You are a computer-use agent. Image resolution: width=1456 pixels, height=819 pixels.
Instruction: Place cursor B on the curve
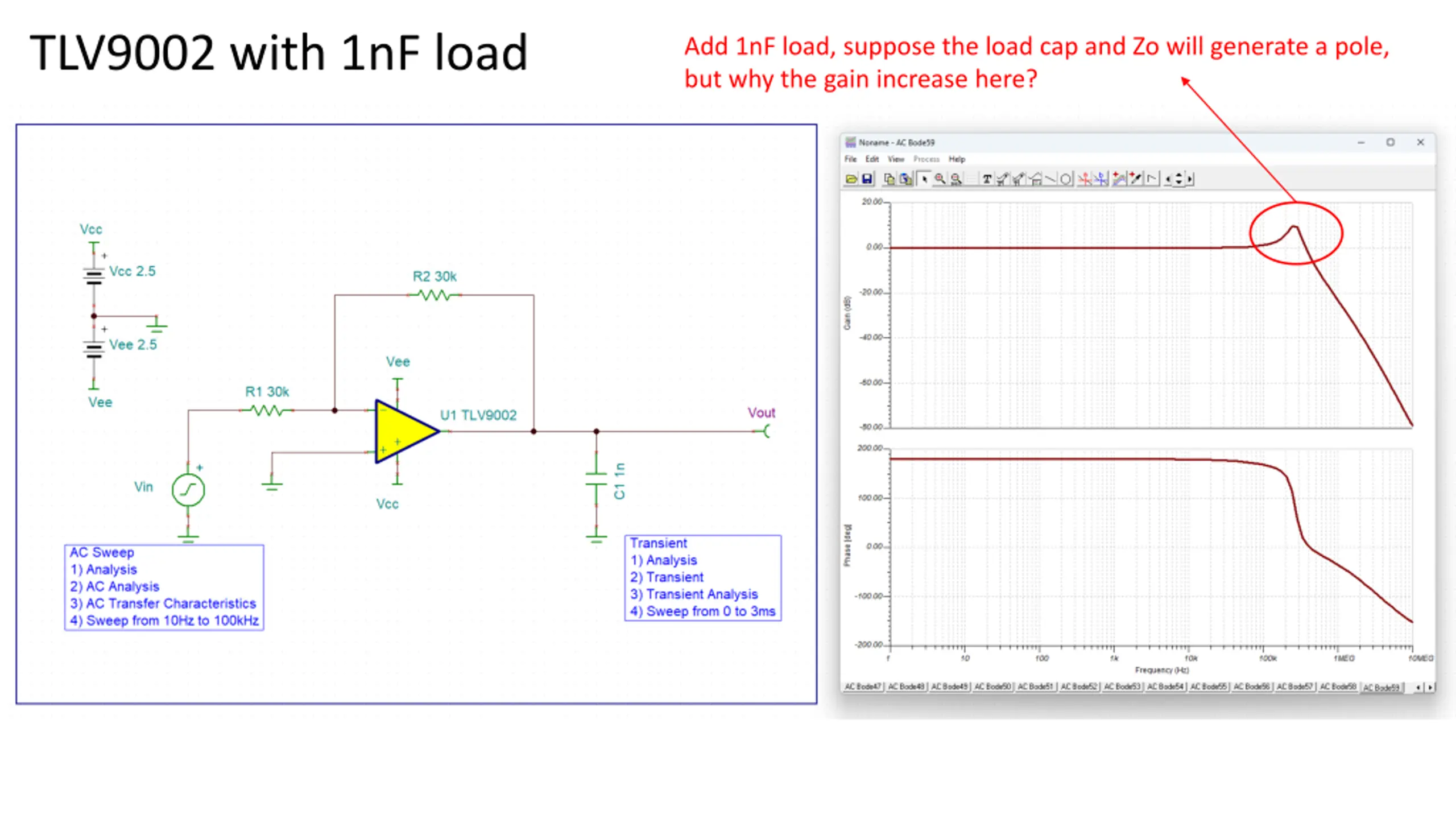[x=1101, y=179]
